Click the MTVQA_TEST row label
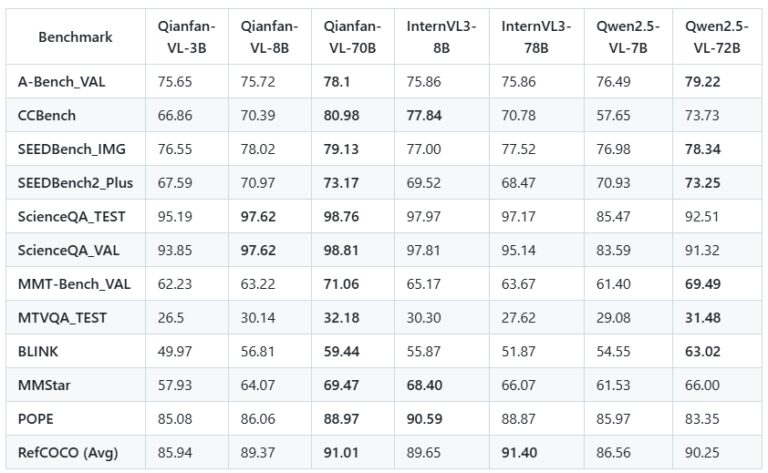This screenshot has width=768, height=473. [62, 318]
